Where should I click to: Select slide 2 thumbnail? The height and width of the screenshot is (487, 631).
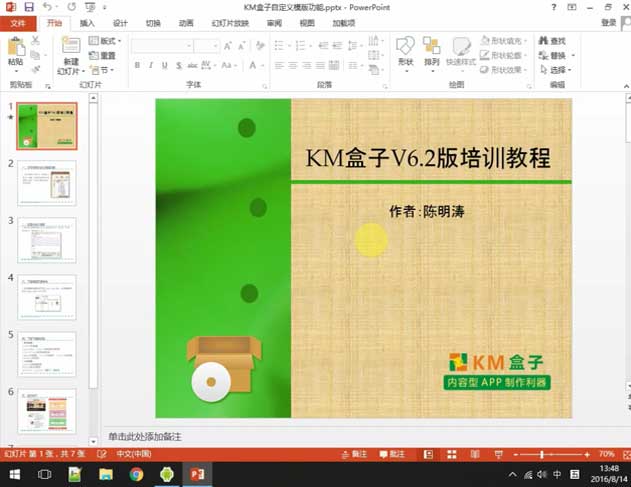point(47,184)
